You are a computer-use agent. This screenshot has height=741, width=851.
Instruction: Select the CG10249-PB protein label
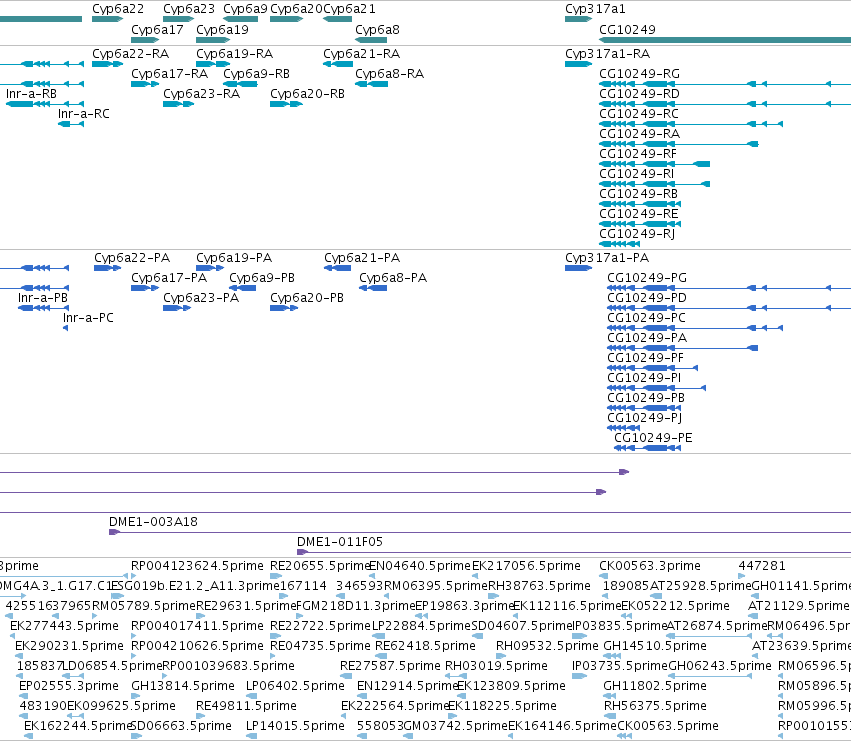tap(646, 398)
